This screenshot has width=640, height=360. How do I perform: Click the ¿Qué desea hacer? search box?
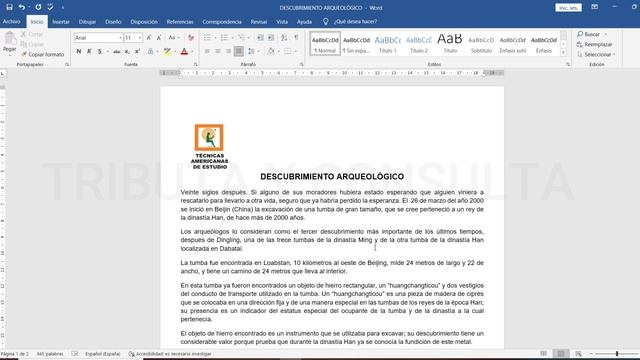click(355, 22)
